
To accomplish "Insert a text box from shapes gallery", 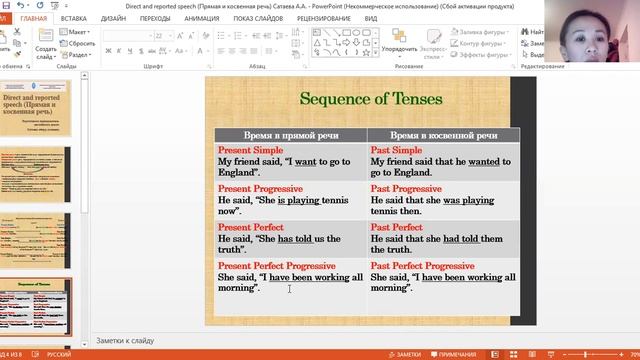I will click(317, 32).
